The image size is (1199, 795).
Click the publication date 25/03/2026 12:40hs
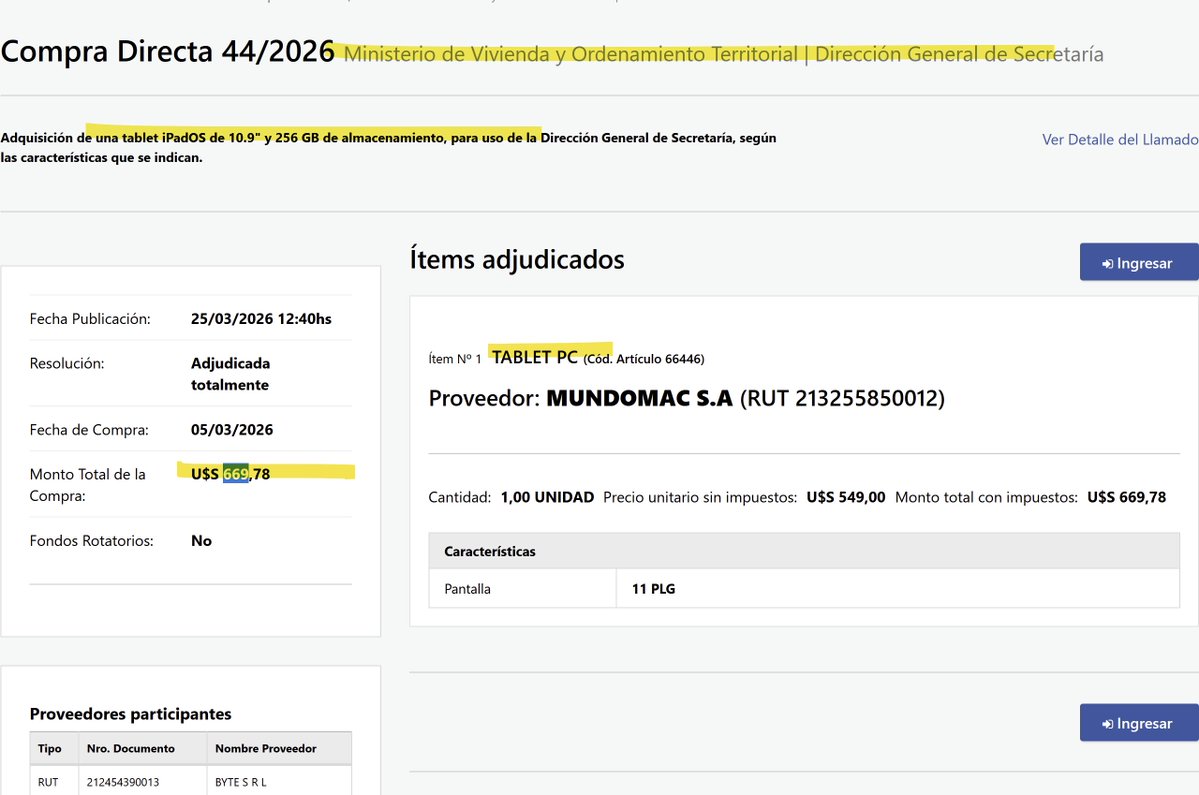point(261,319)
